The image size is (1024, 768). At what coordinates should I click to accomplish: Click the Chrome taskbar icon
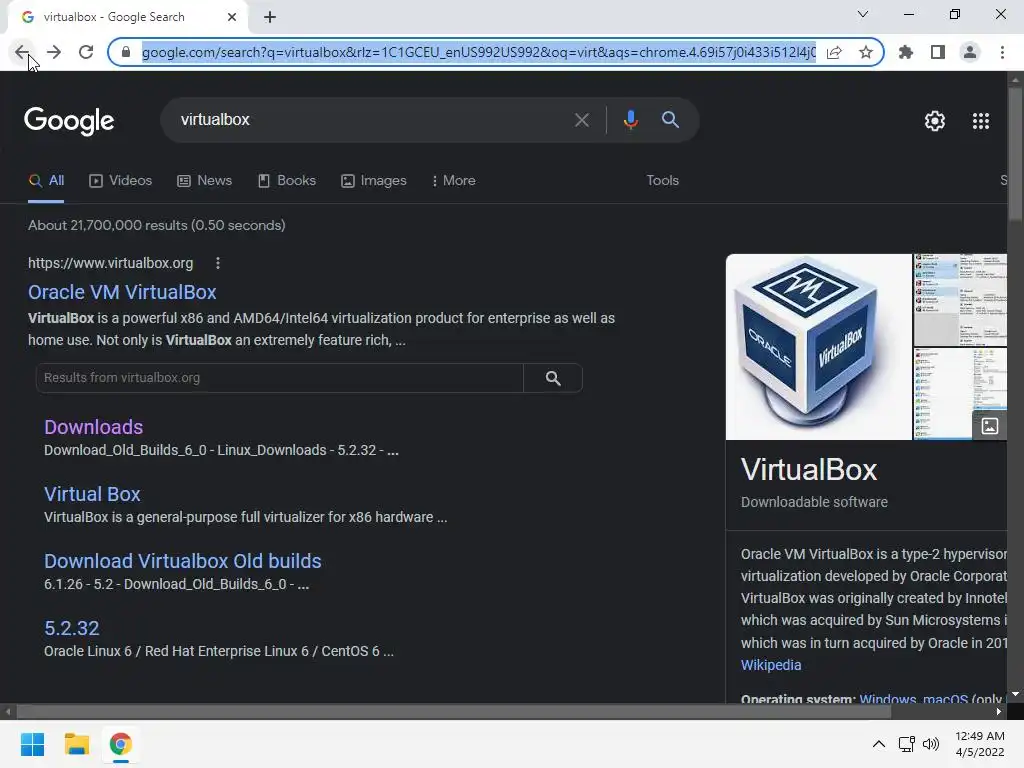click(x=120, y=744)
